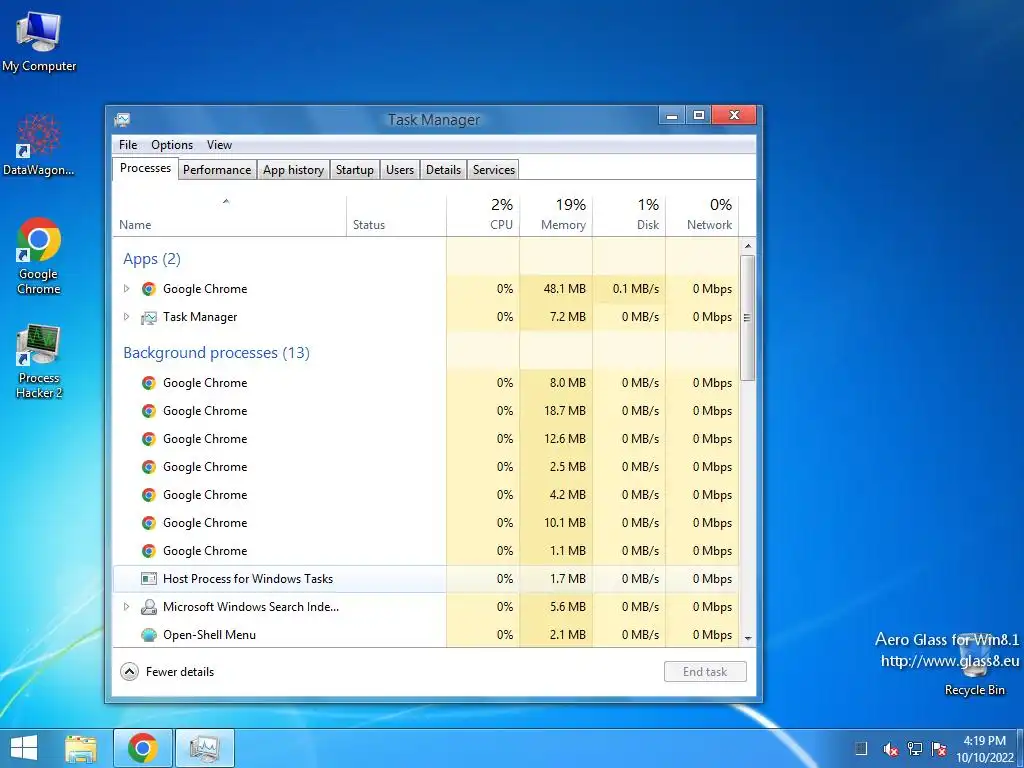Expand Google Chrome app row

(127, 289)
